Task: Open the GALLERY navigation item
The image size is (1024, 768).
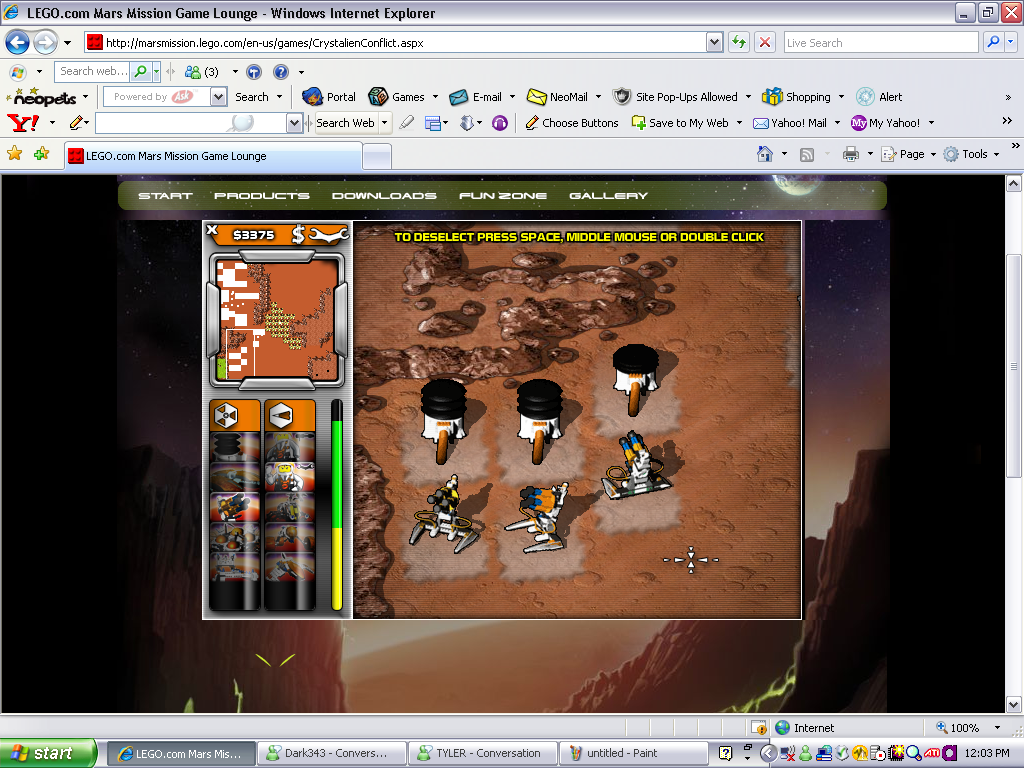Action: tap(609, 195)
